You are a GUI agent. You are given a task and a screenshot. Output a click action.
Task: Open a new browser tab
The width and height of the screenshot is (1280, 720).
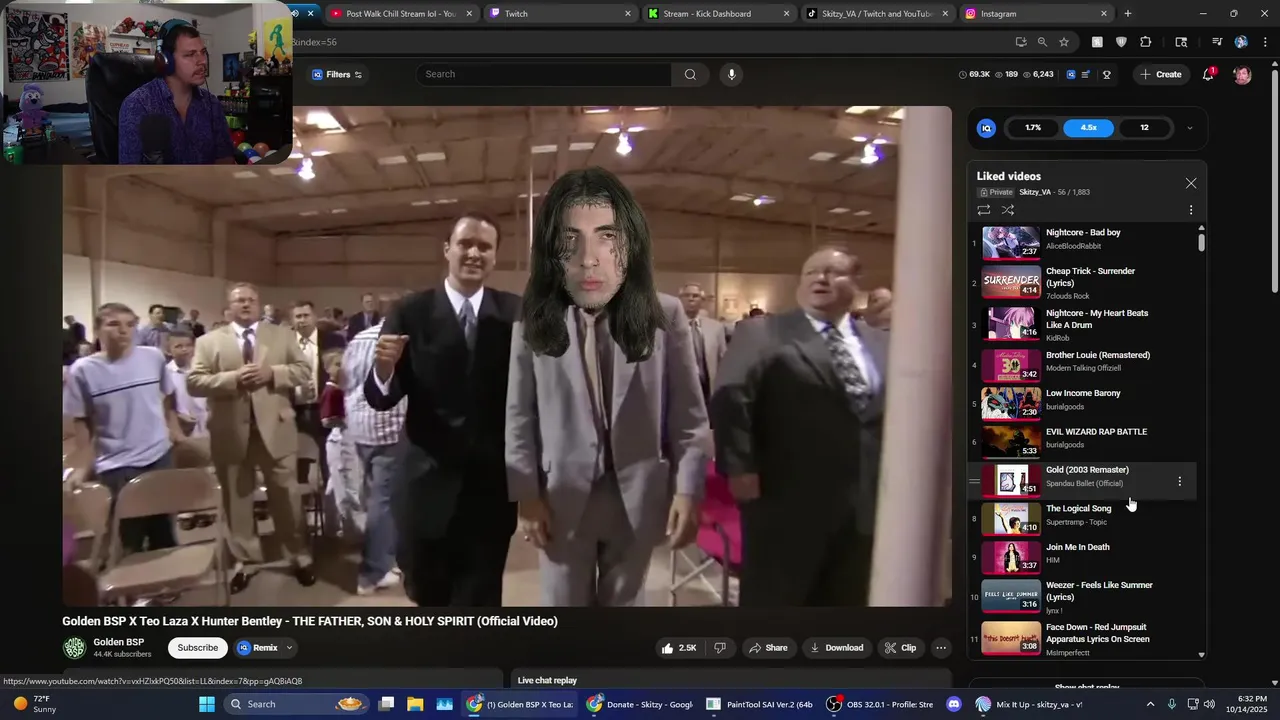tap(1128, 14)
